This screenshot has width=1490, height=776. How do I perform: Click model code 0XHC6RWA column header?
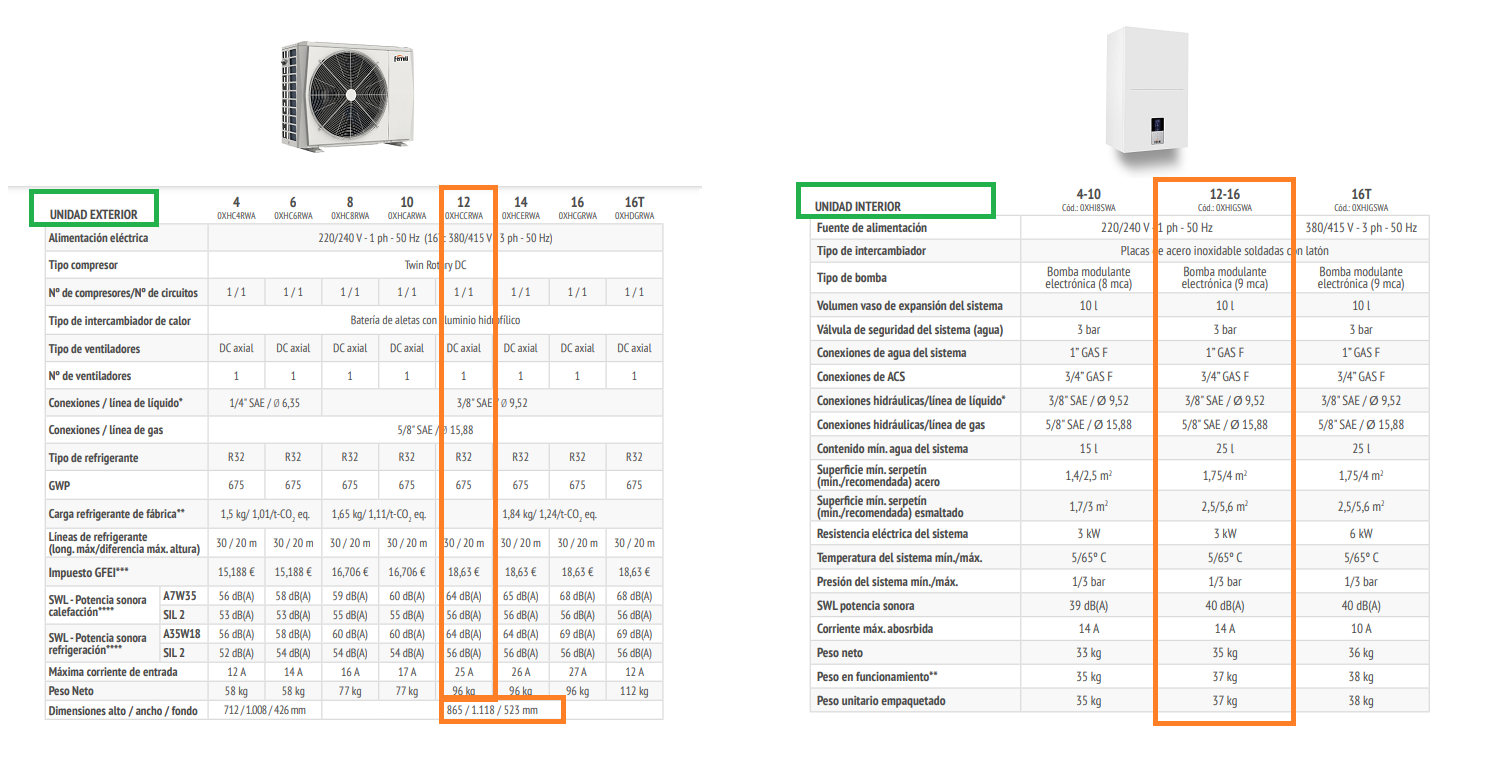click(293, 215)
